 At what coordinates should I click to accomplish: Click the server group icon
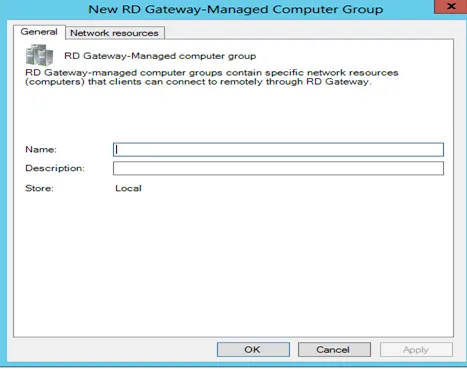[39, 55]
